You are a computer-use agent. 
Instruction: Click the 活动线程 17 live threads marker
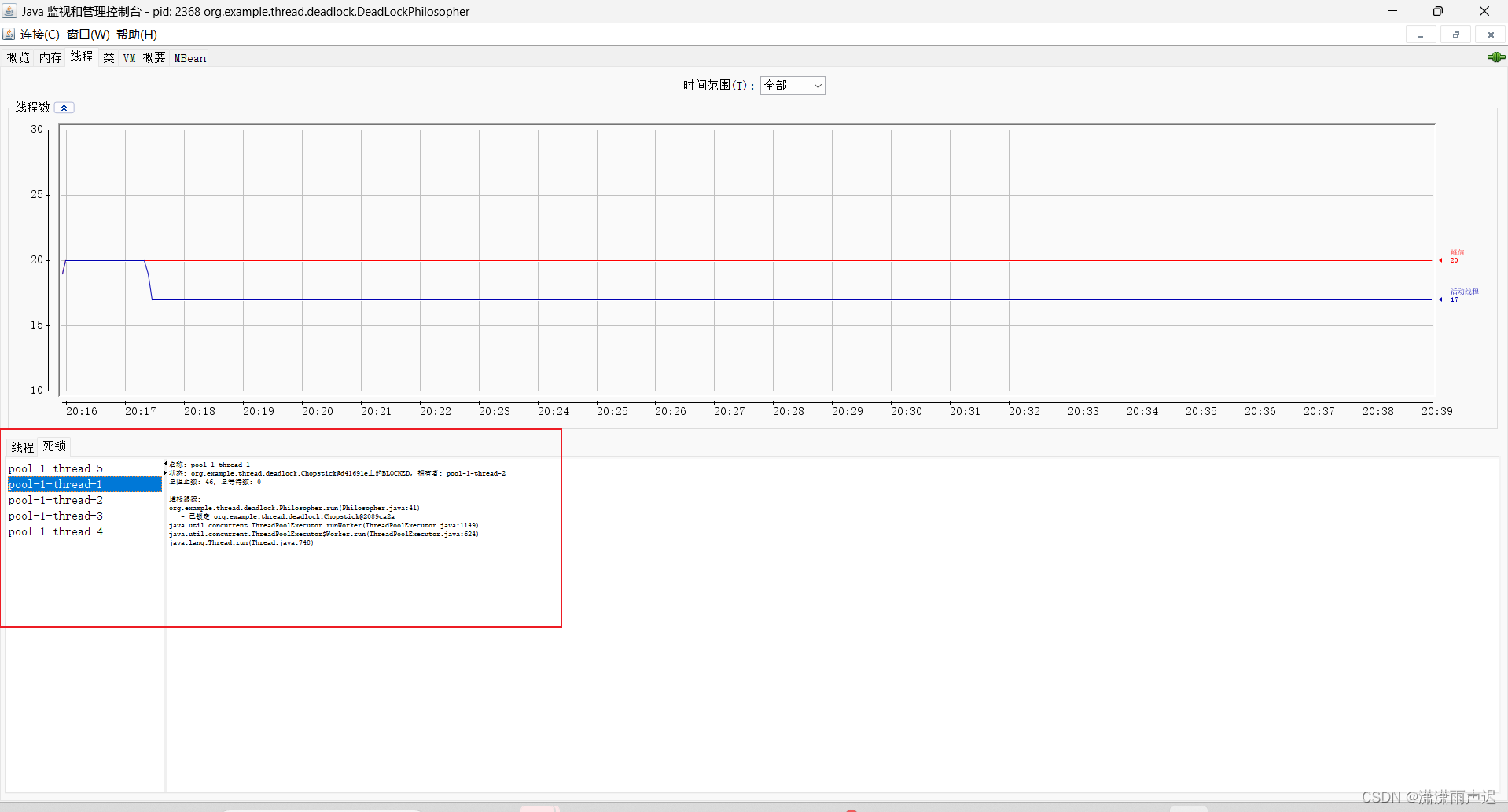point(1459,296)
